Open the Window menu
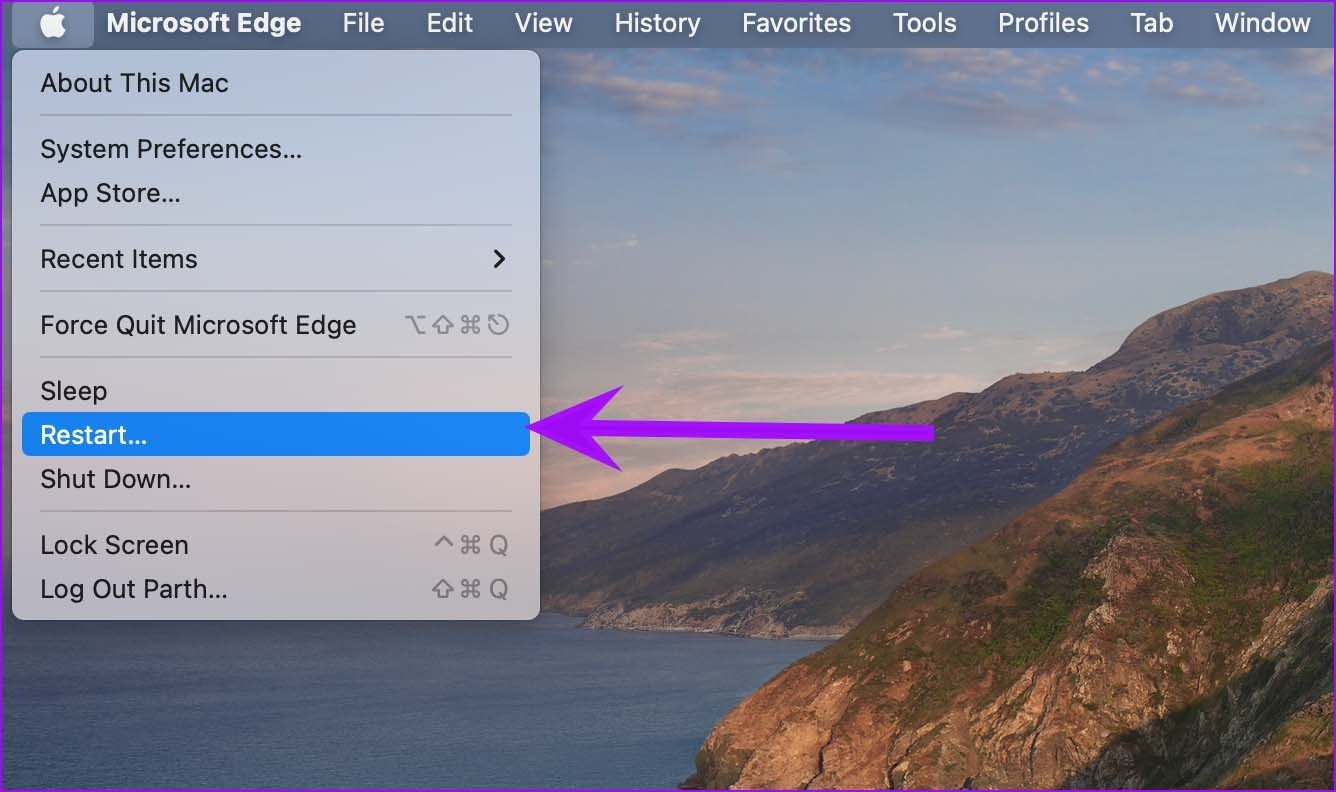Screen dimensions: 1336x792 [x=1262, y=23]
